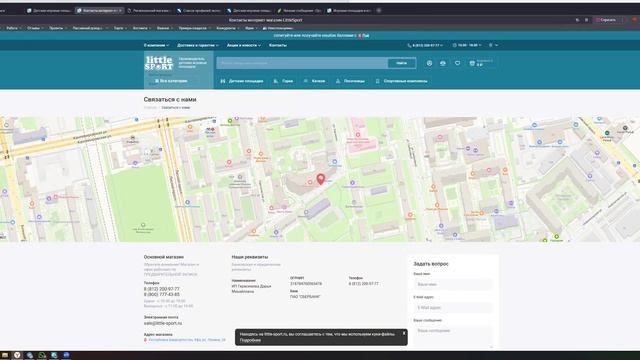The height and width of the screenshot is (360, 640).
Task: Click the Связаться с нами page heading
Action: 170,99
